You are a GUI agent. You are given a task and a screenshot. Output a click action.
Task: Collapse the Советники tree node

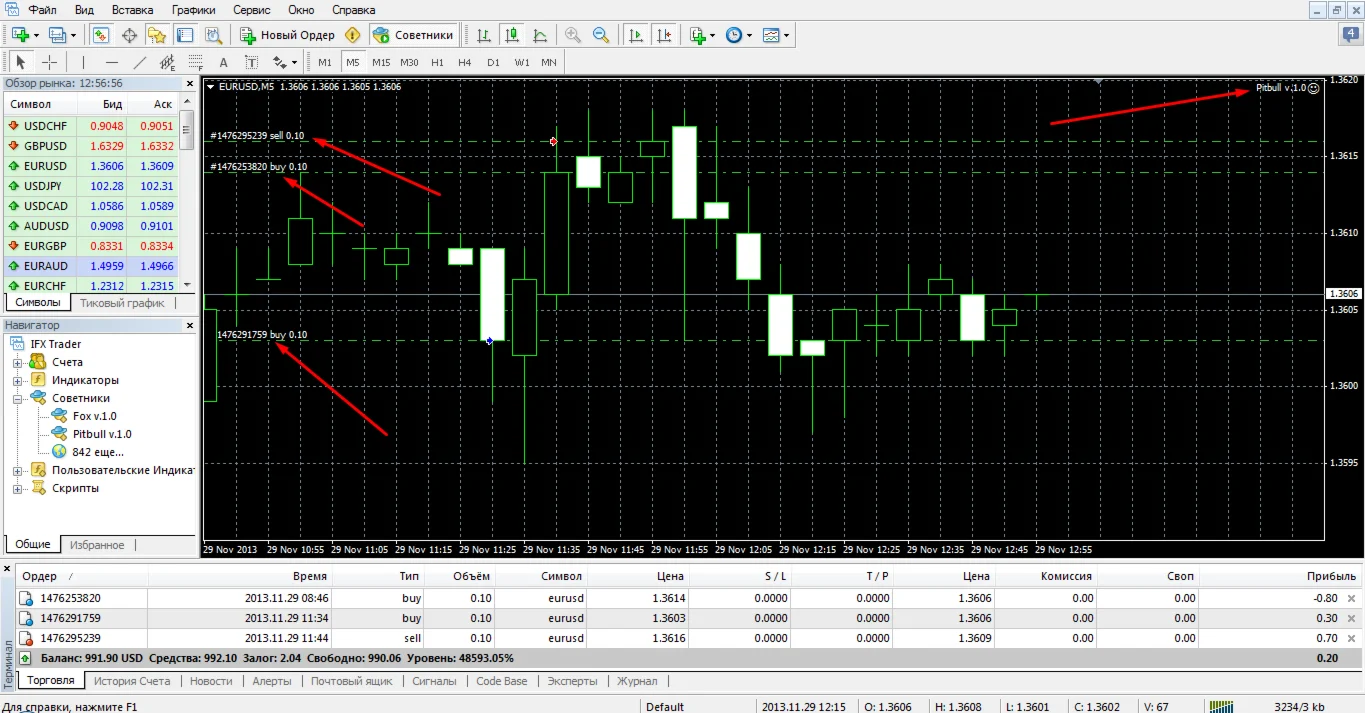pos(17,398)
